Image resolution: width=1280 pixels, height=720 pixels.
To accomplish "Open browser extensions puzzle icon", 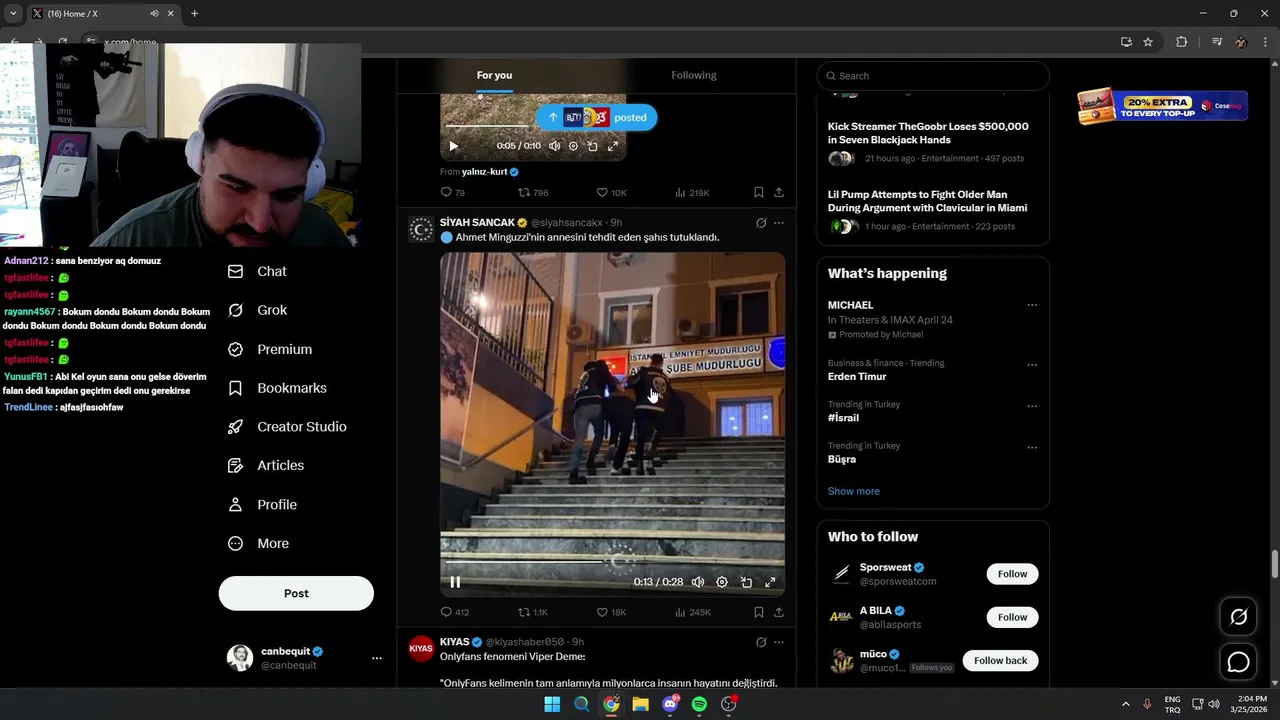I will [x=1182, y=42].
